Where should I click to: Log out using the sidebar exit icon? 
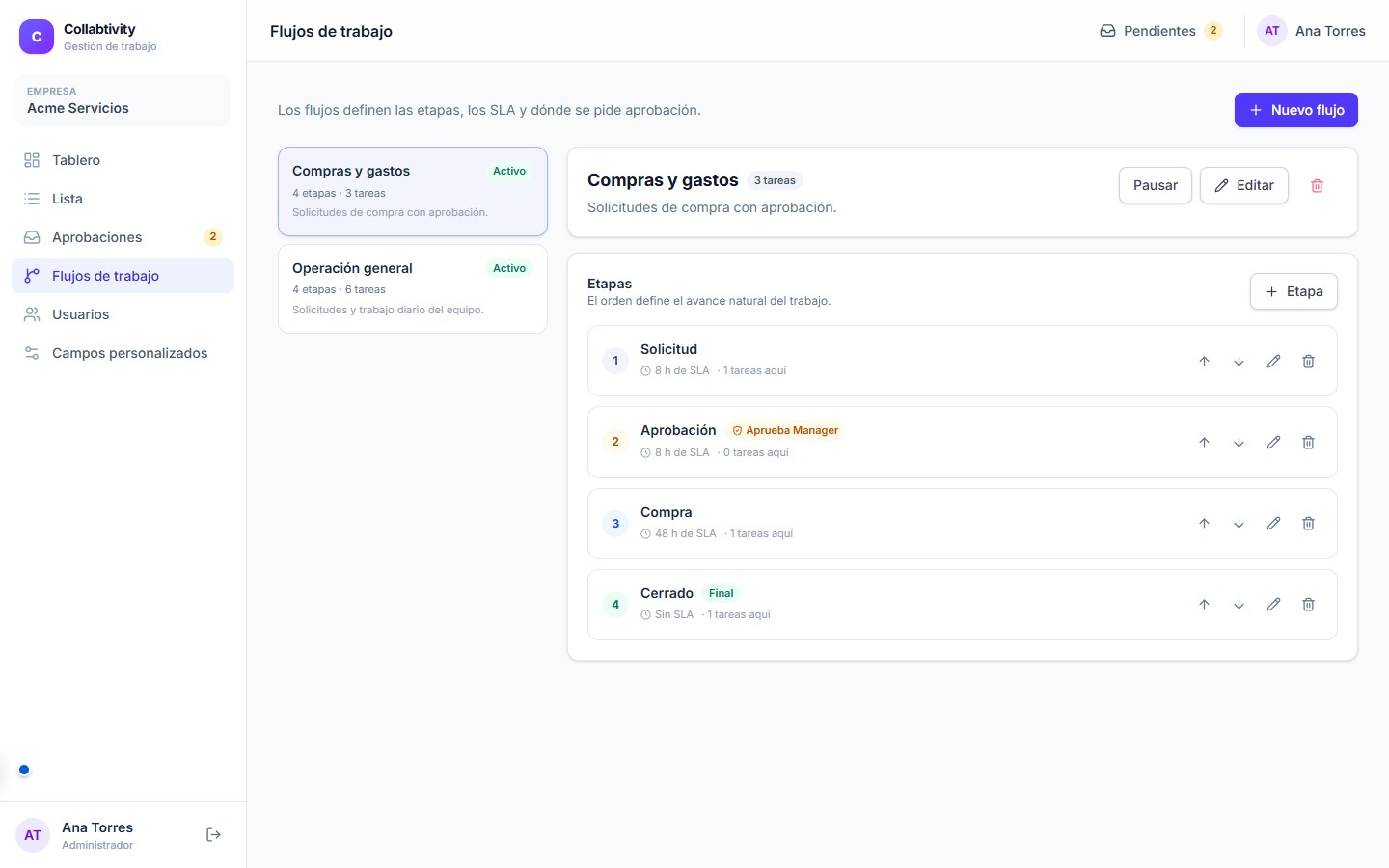[x=214, y=835]
